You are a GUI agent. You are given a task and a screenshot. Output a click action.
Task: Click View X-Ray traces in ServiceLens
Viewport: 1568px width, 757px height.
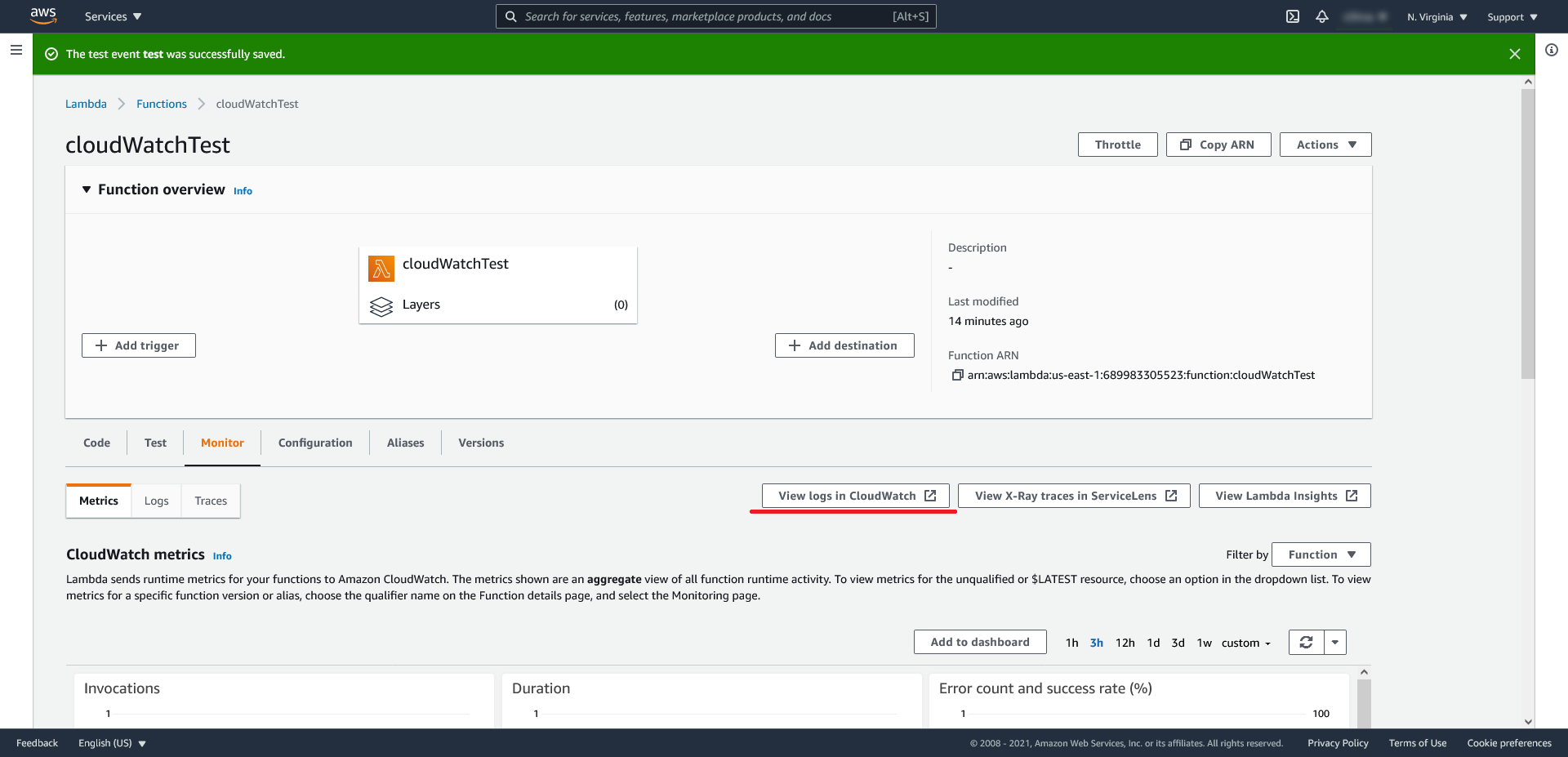coord(1074,496)
